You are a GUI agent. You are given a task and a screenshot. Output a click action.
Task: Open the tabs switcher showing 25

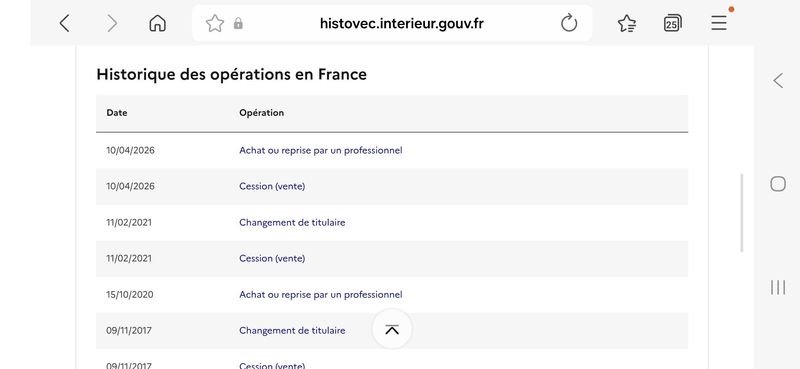click(x=672, y=23)
